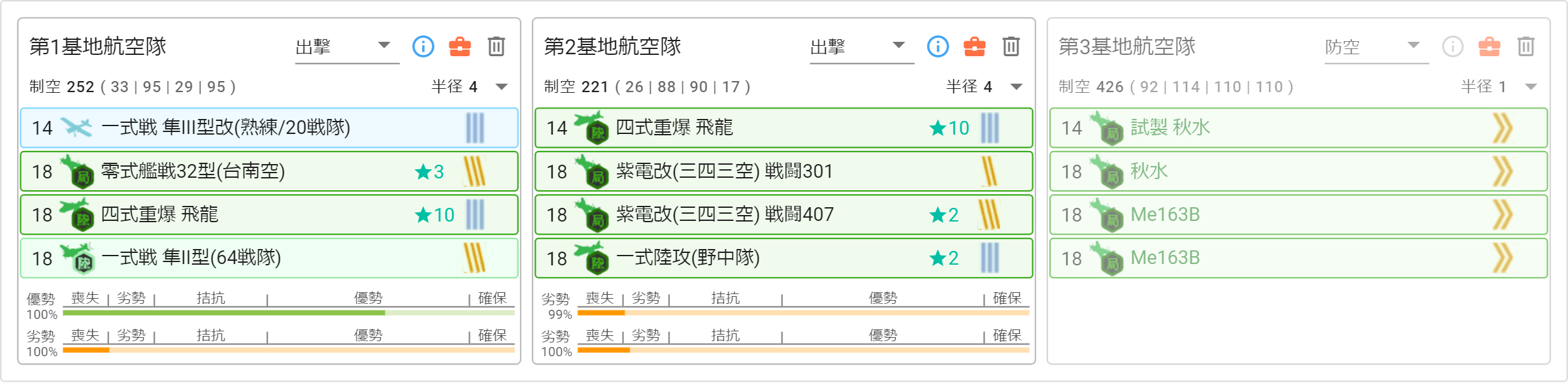1568x383 pixels.
Task: Delete 第1基地航空隊 loadout with trash icon
Action: coord(497,46)
